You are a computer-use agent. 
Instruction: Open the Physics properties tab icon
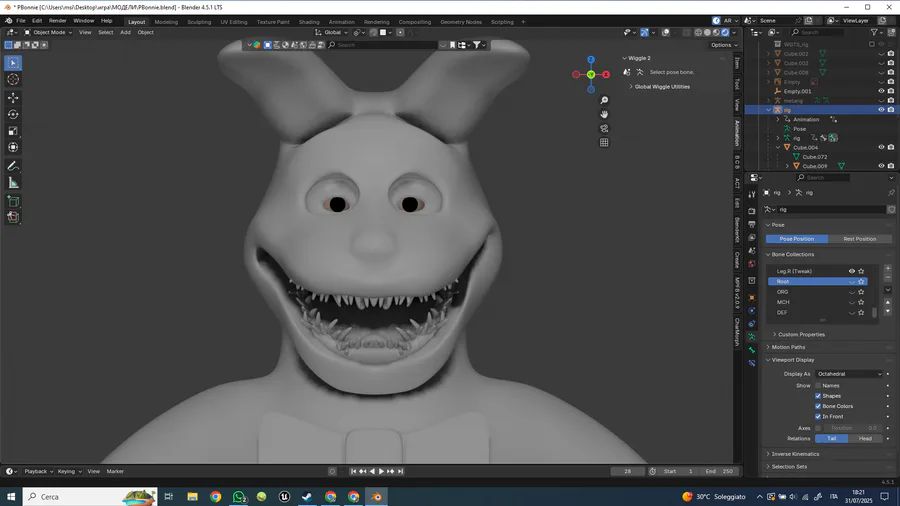click(x=752, y=310)
